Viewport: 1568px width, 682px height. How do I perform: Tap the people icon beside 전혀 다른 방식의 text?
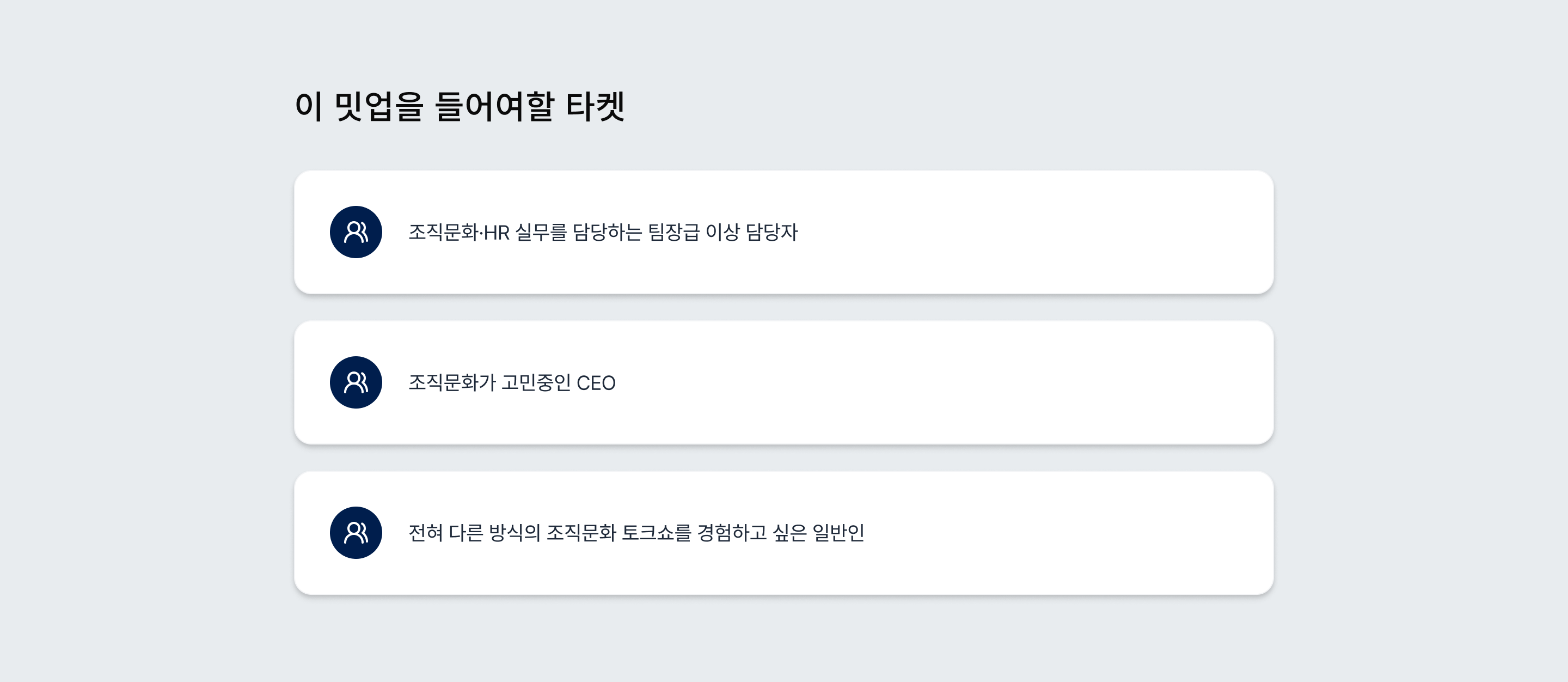click(x=356, y=533)
